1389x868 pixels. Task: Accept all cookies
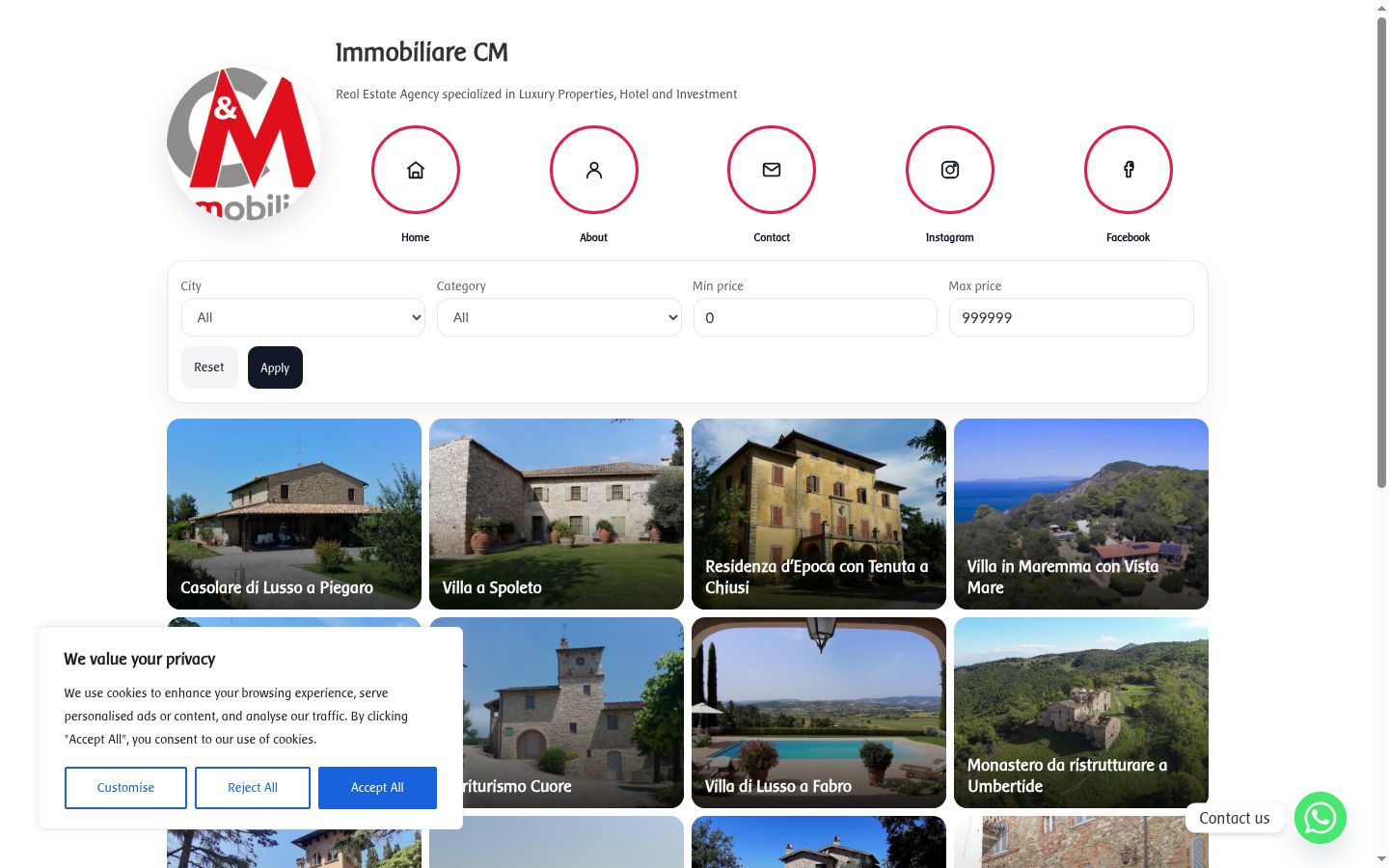(x=377, y=788)
